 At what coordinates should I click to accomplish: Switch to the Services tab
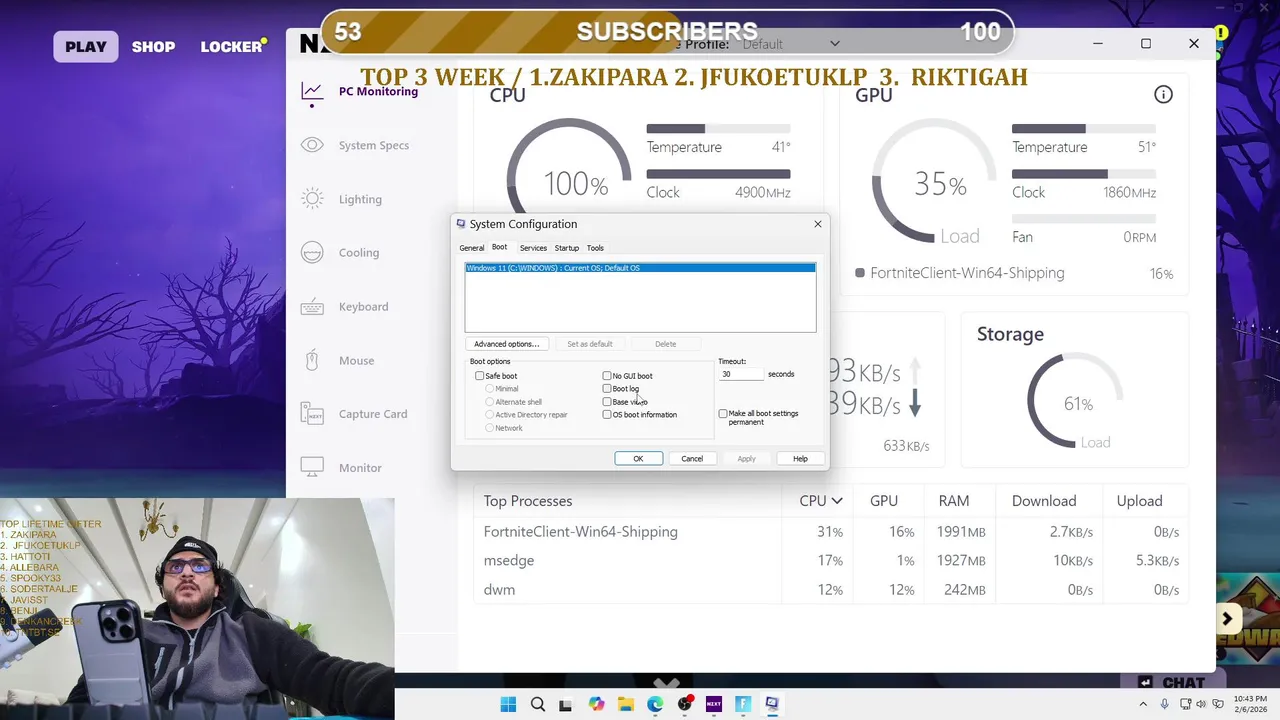(533, 248)
